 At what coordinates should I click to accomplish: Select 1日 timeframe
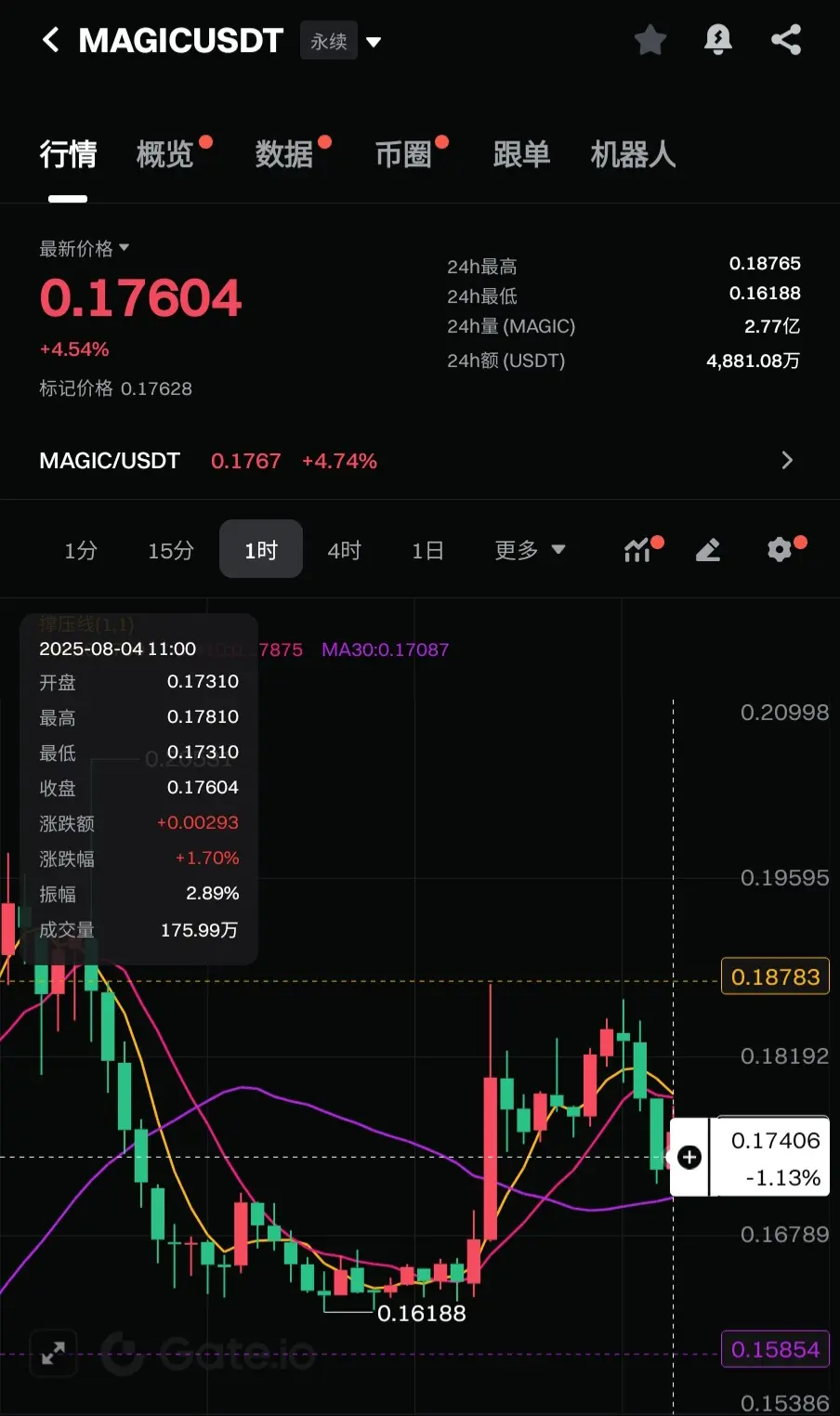tap(427, 550)
